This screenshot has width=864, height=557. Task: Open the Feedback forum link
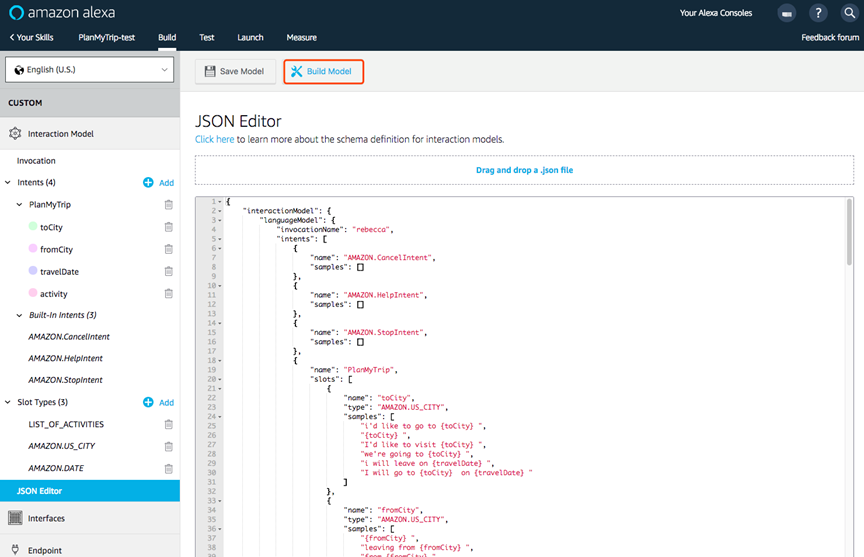(830, 37)
